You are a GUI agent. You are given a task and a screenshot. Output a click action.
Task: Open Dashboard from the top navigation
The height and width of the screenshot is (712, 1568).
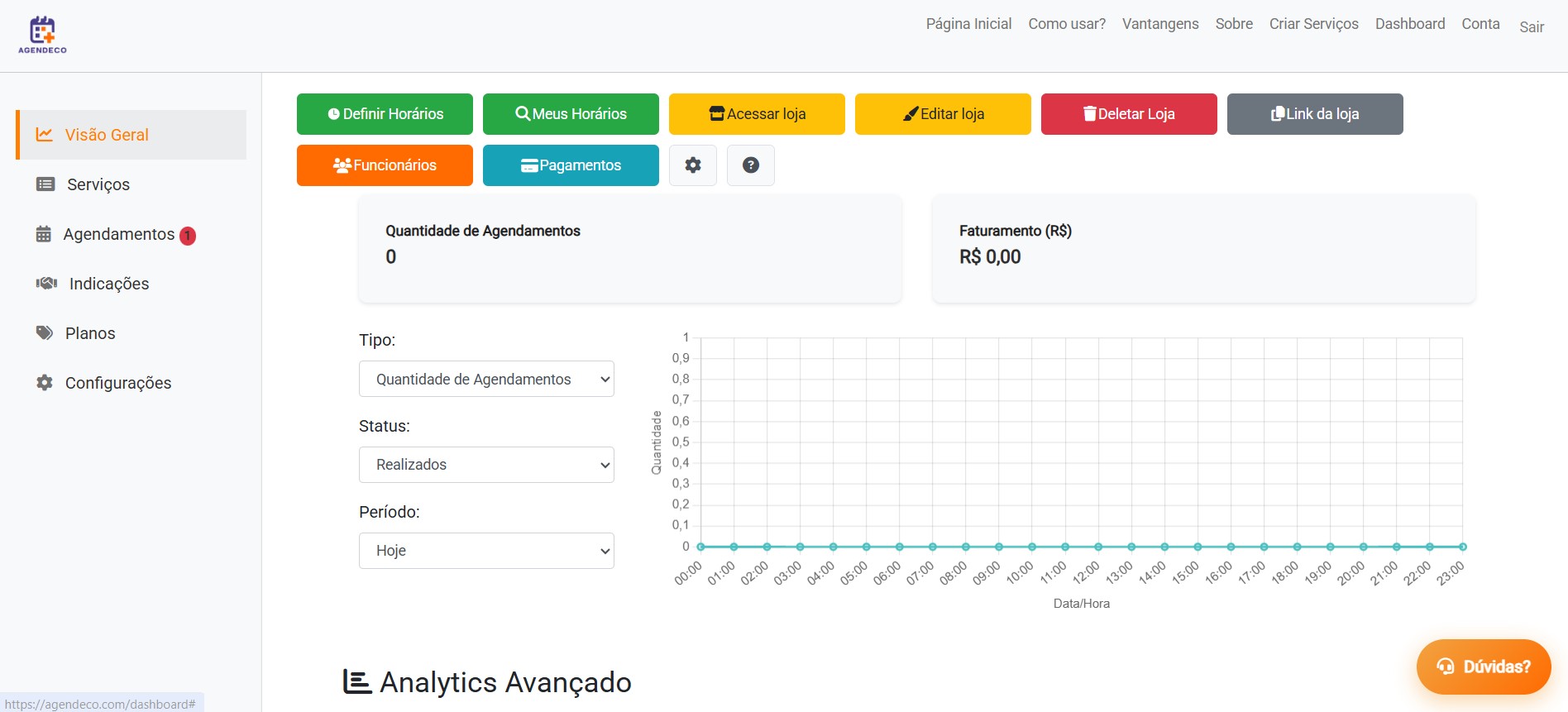1410,24
